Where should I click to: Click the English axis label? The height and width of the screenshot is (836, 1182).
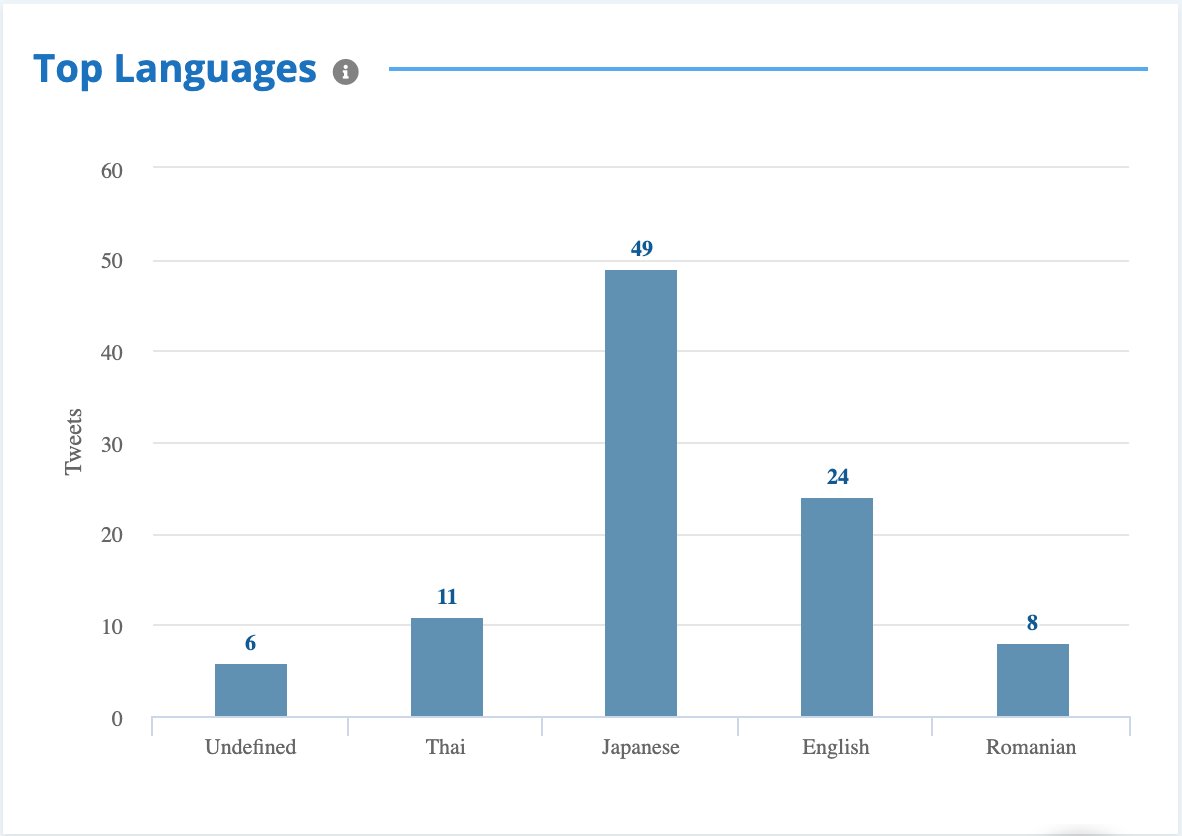(836, 747)
